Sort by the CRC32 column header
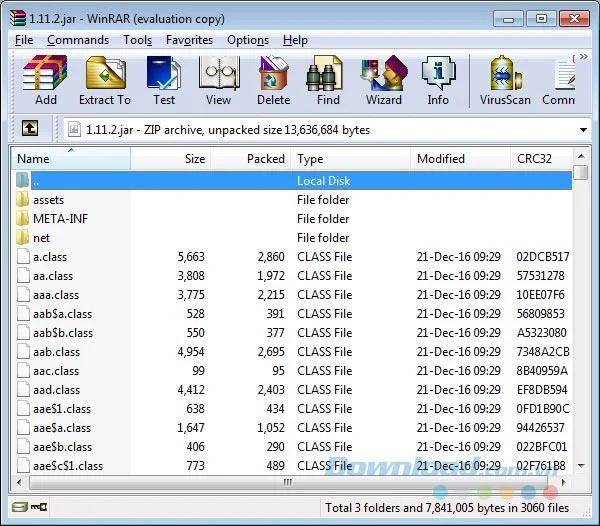This screenshot has height=526, width=600. pyautogui.click(x=541, y=158)
